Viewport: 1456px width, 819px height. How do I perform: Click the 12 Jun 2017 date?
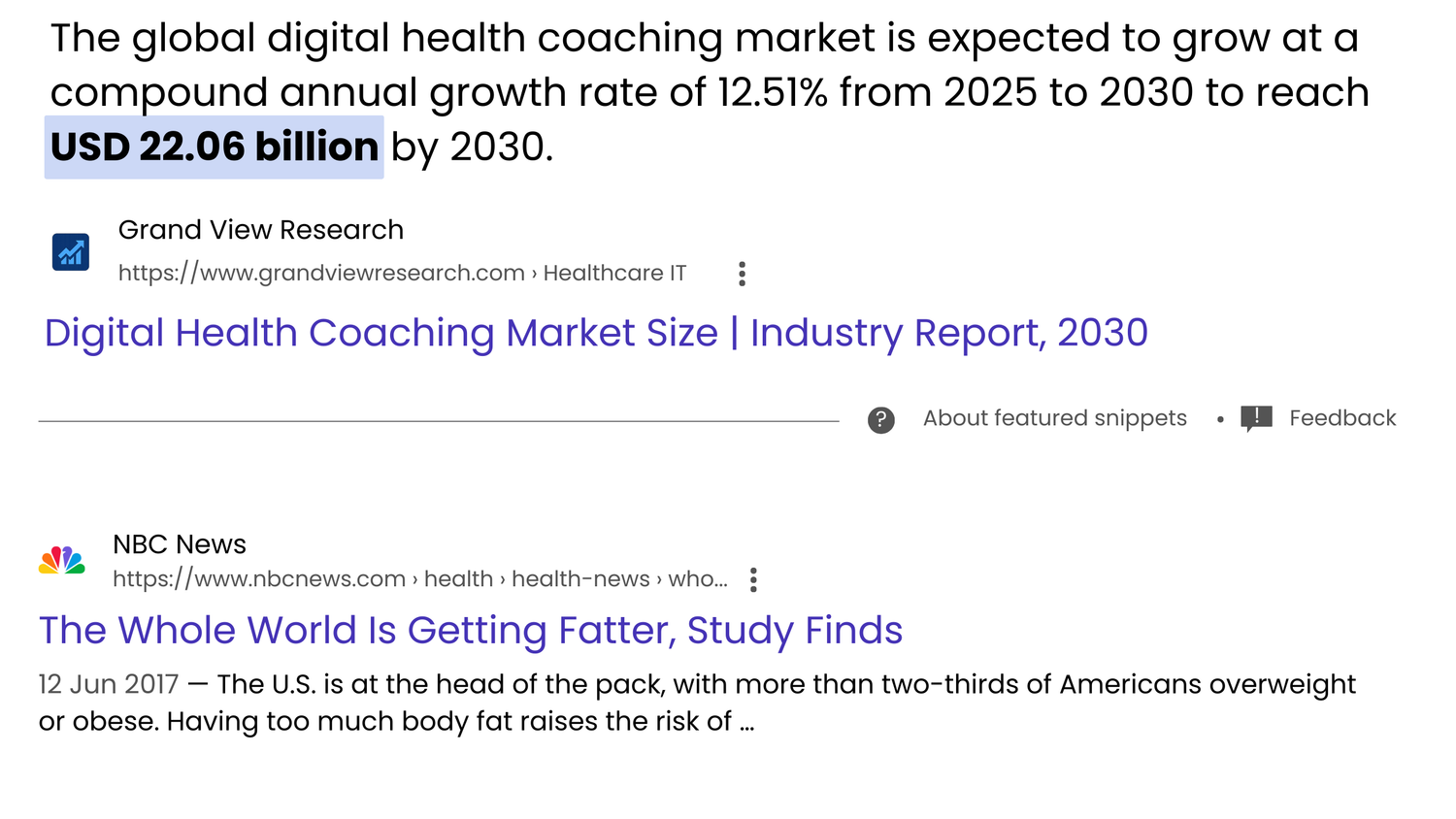(109, 685)
